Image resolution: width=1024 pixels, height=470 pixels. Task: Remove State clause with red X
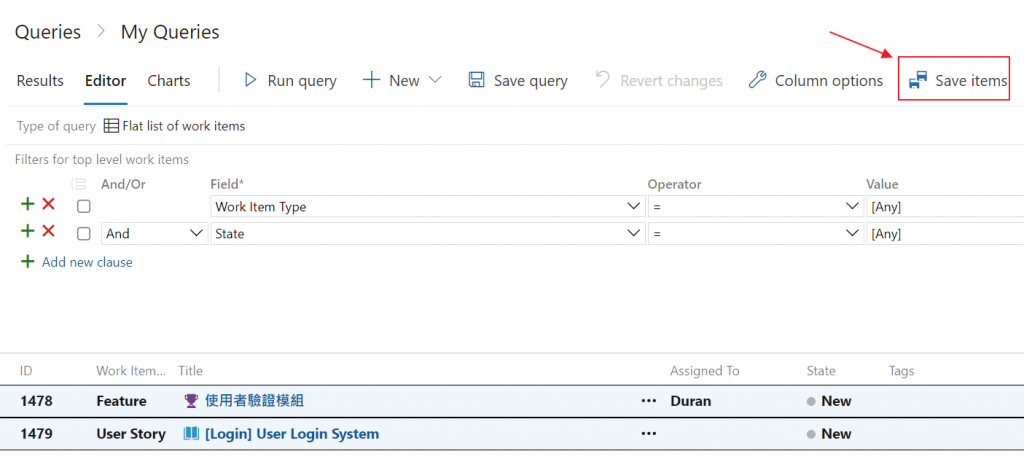click(x=48, y=232)
